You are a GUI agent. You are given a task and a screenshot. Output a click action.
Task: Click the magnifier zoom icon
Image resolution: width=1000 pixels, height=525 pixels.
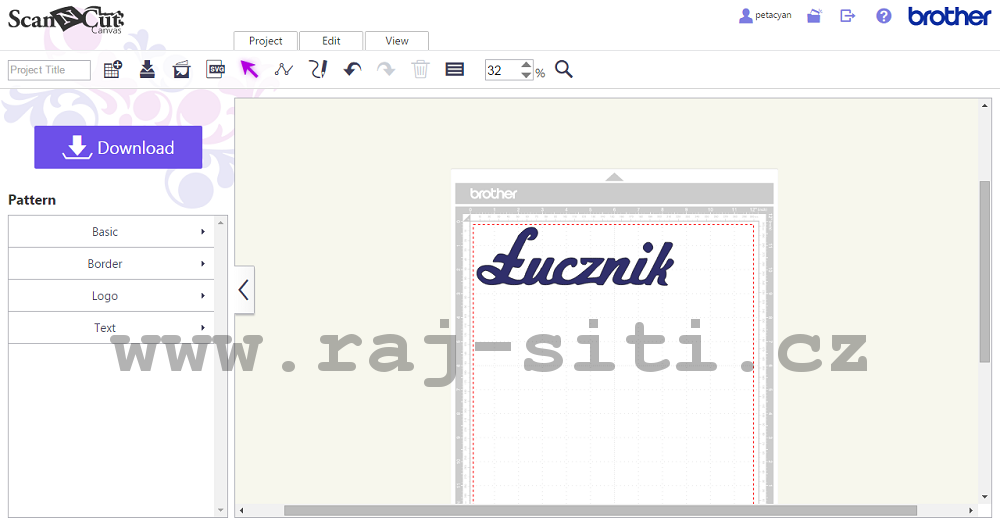(x=564, y=70)
